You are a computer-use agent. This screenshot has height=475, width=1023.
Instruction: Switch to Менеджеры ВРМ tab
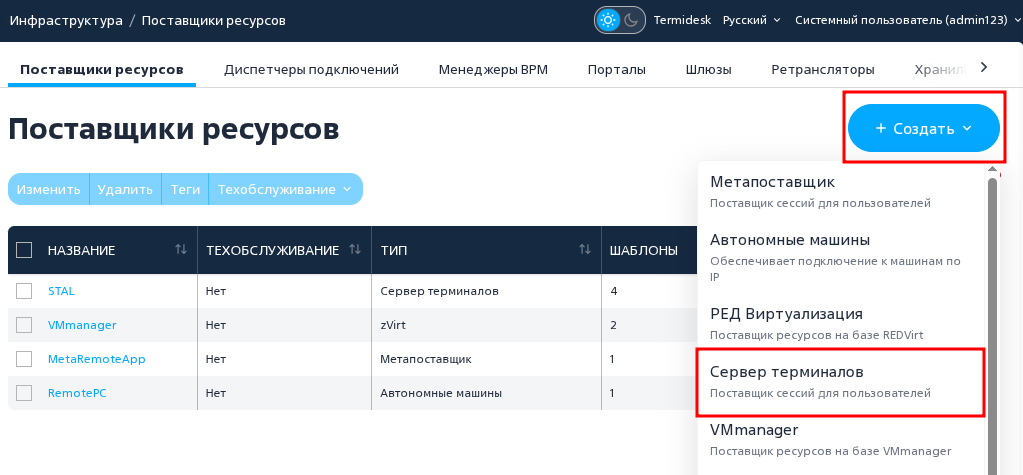tap(493, 70)
